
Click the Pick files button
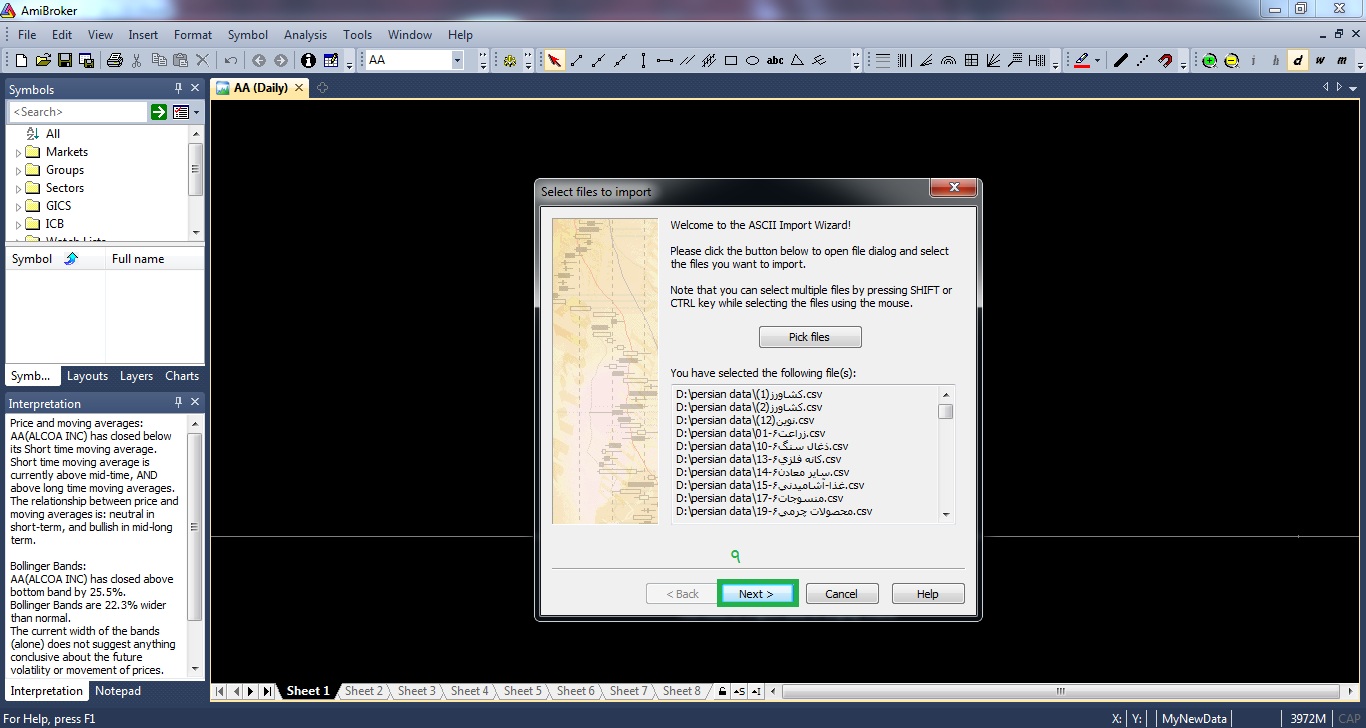point(809,337)
